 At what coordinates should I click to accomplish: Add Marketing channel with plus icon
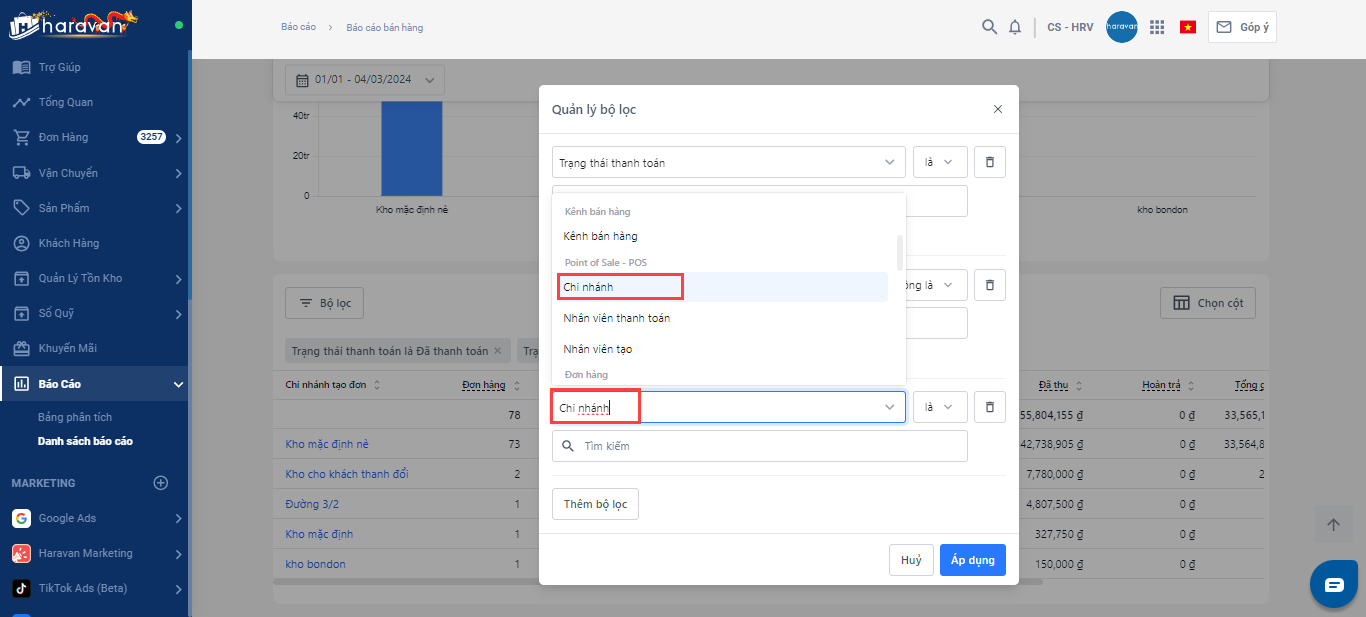[x=160, y=483]
